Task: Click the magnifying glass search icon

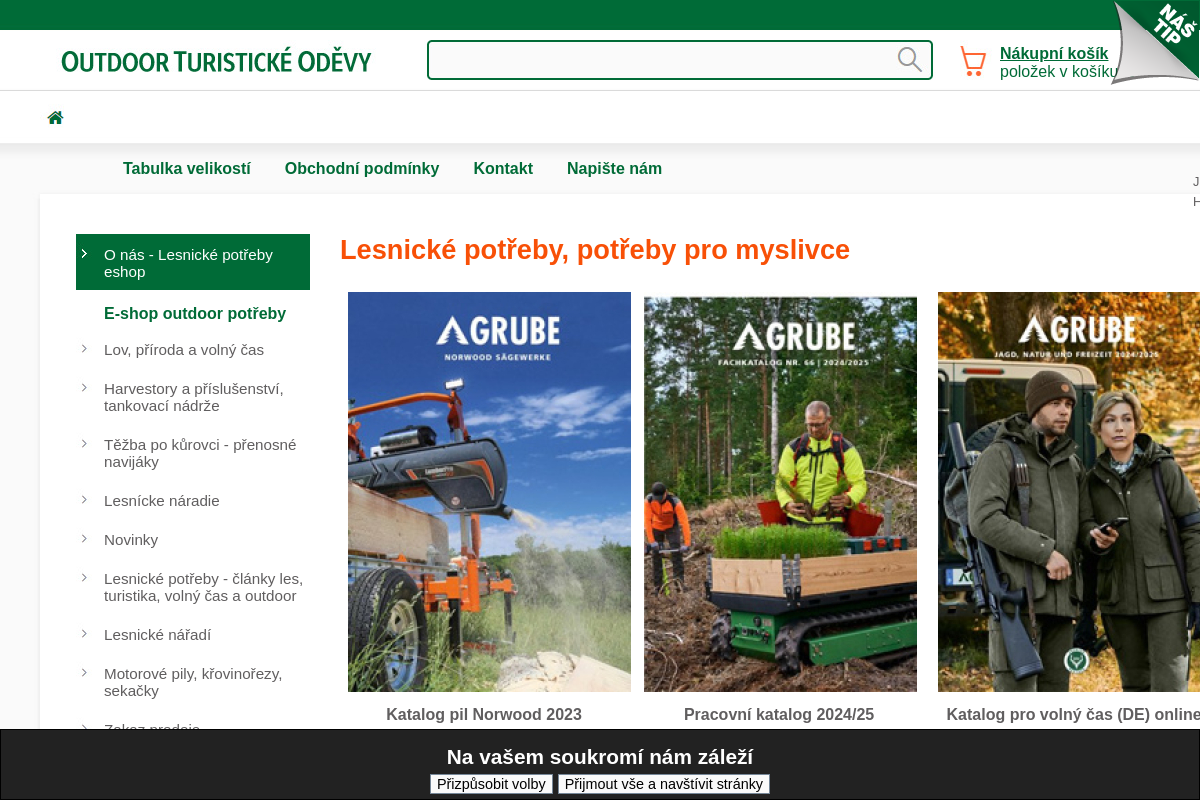Action: coord(910,59)
